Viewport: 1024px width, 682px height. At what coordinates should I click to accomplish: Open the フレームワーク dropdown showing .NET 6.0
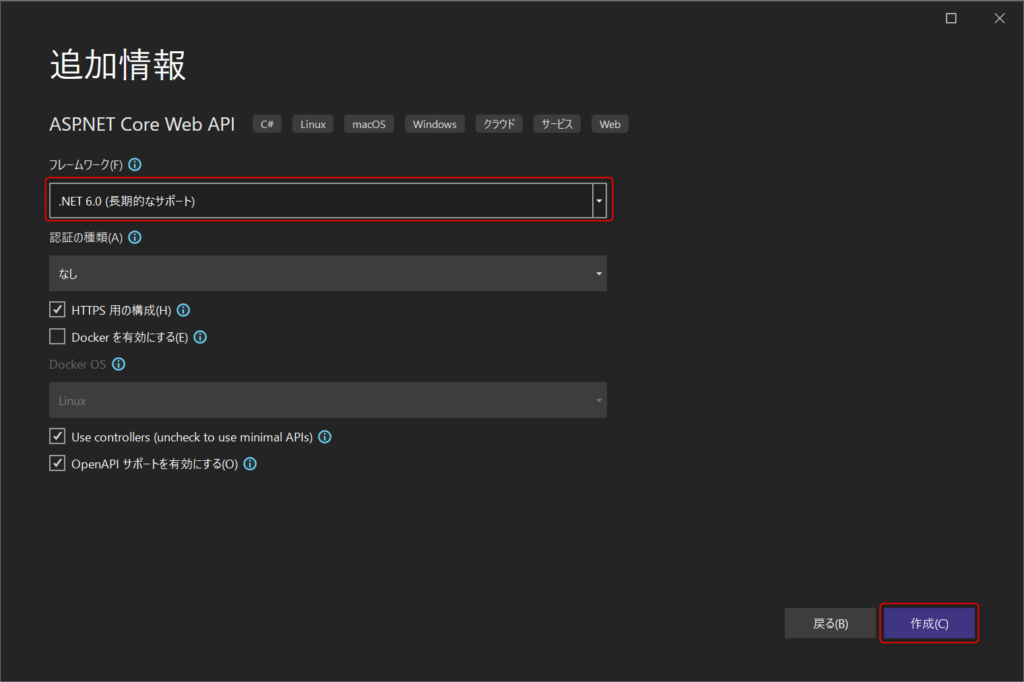[x=328, y=201]
